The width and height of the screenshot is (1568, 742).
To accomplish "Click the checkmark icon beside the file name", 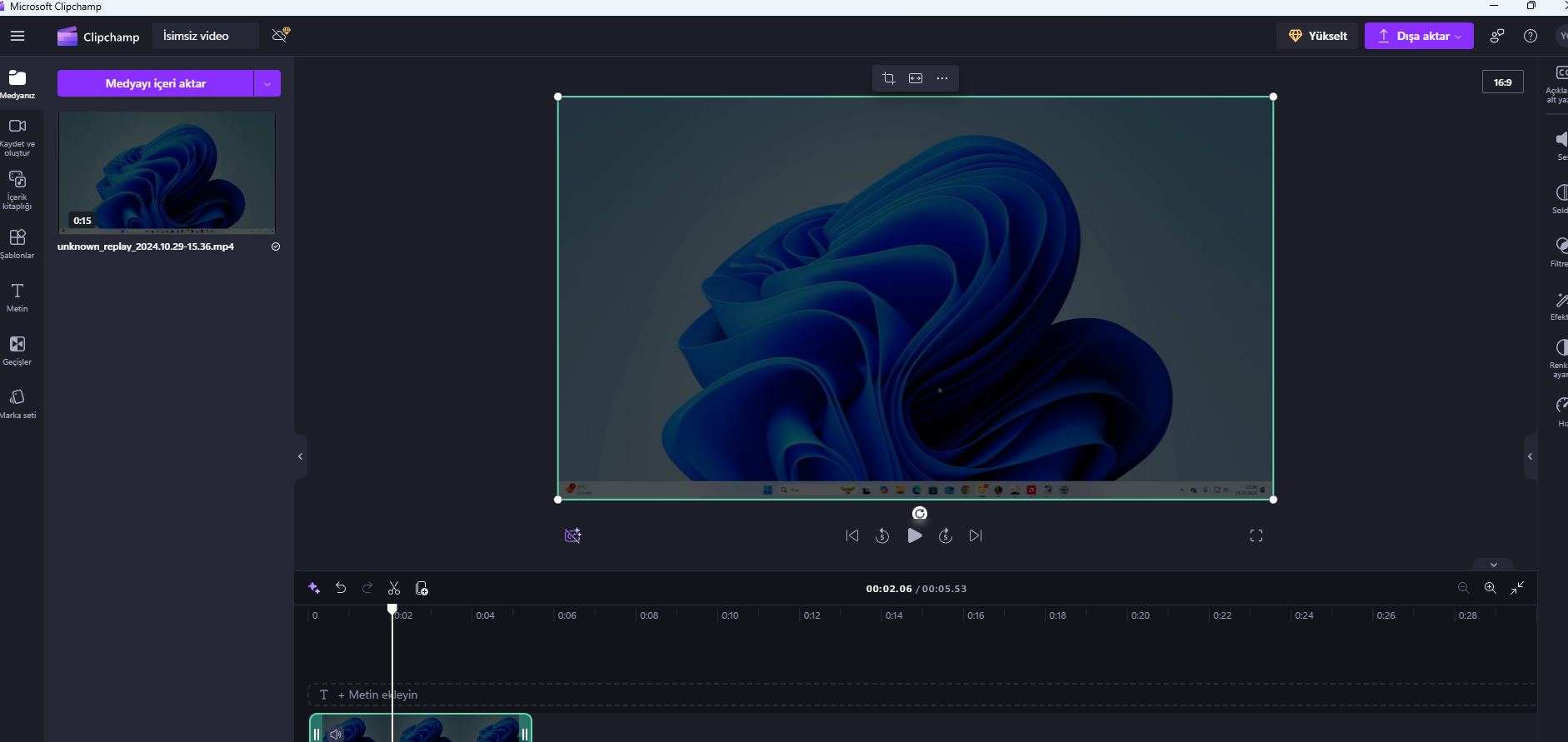I will coord(276,247).
